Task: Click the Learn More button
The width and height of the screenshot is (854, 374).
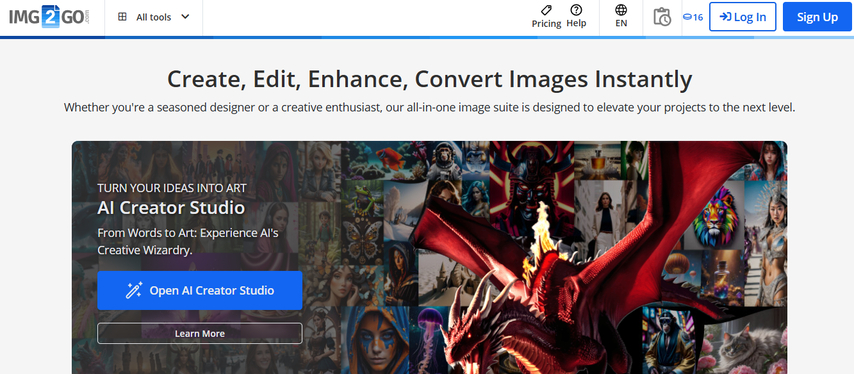Action: (200, 333)
